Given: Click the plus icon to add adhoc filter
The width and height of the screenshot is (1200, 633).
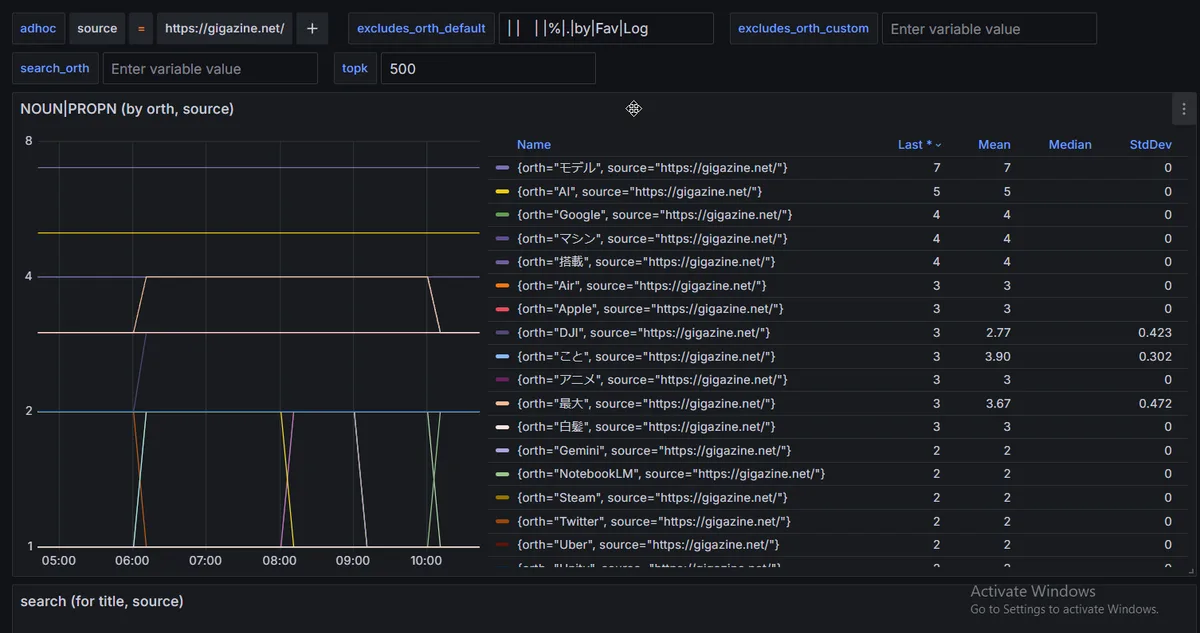Looking at the screenshot, I should pyautogui.click(x=312, y=29).
